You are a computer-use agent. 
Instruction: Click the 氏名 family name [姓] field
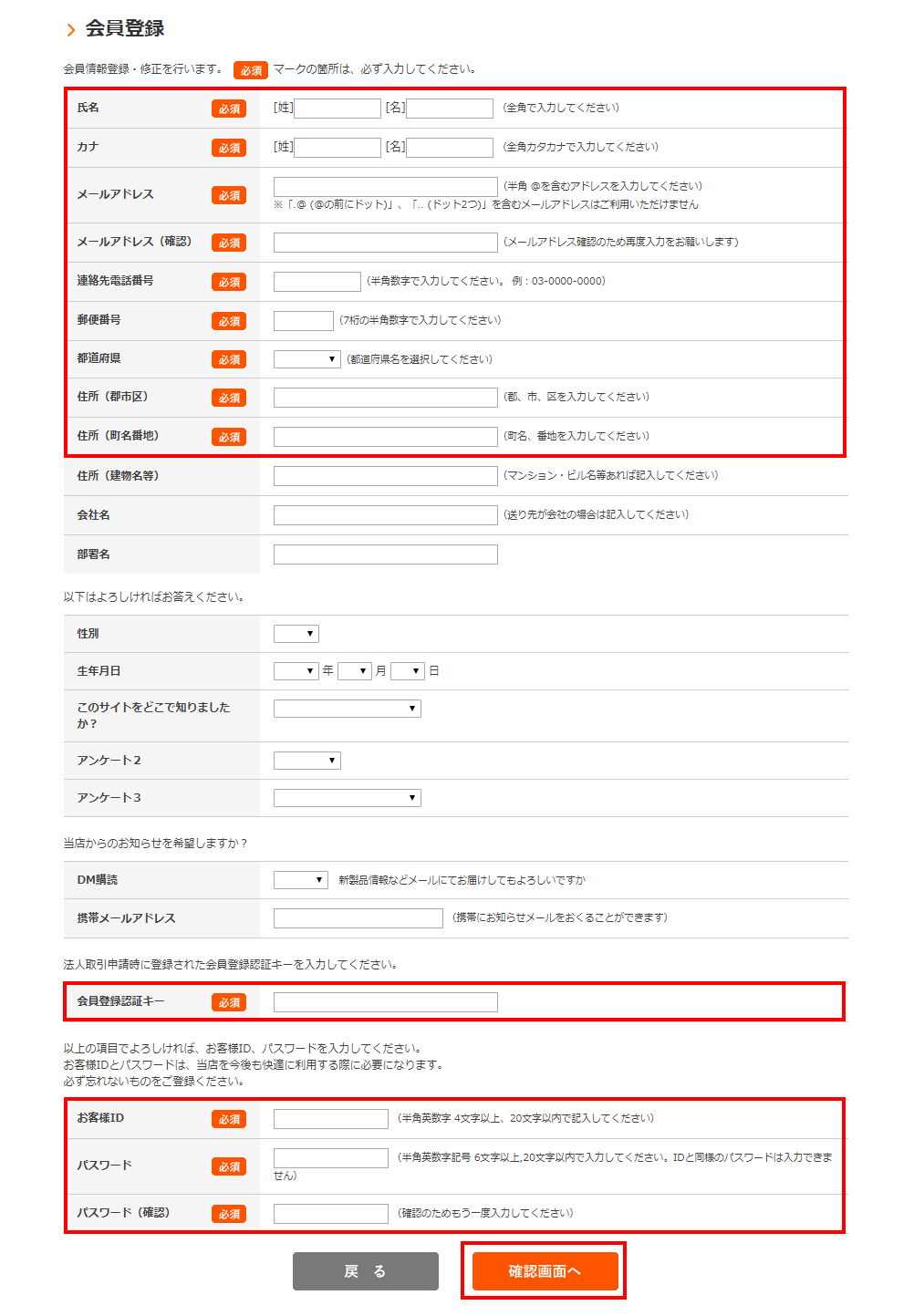click(x=337, y=109)
